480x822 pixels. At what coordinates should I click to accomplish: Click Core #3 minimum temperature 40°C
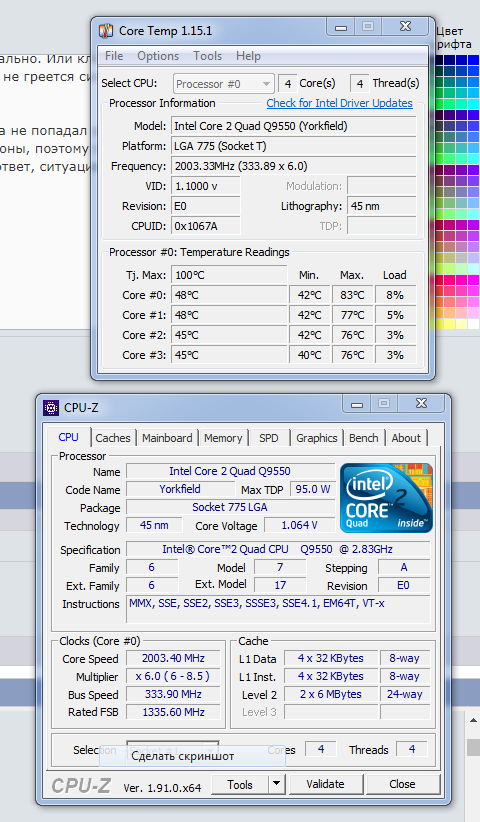tap(310, 355)
